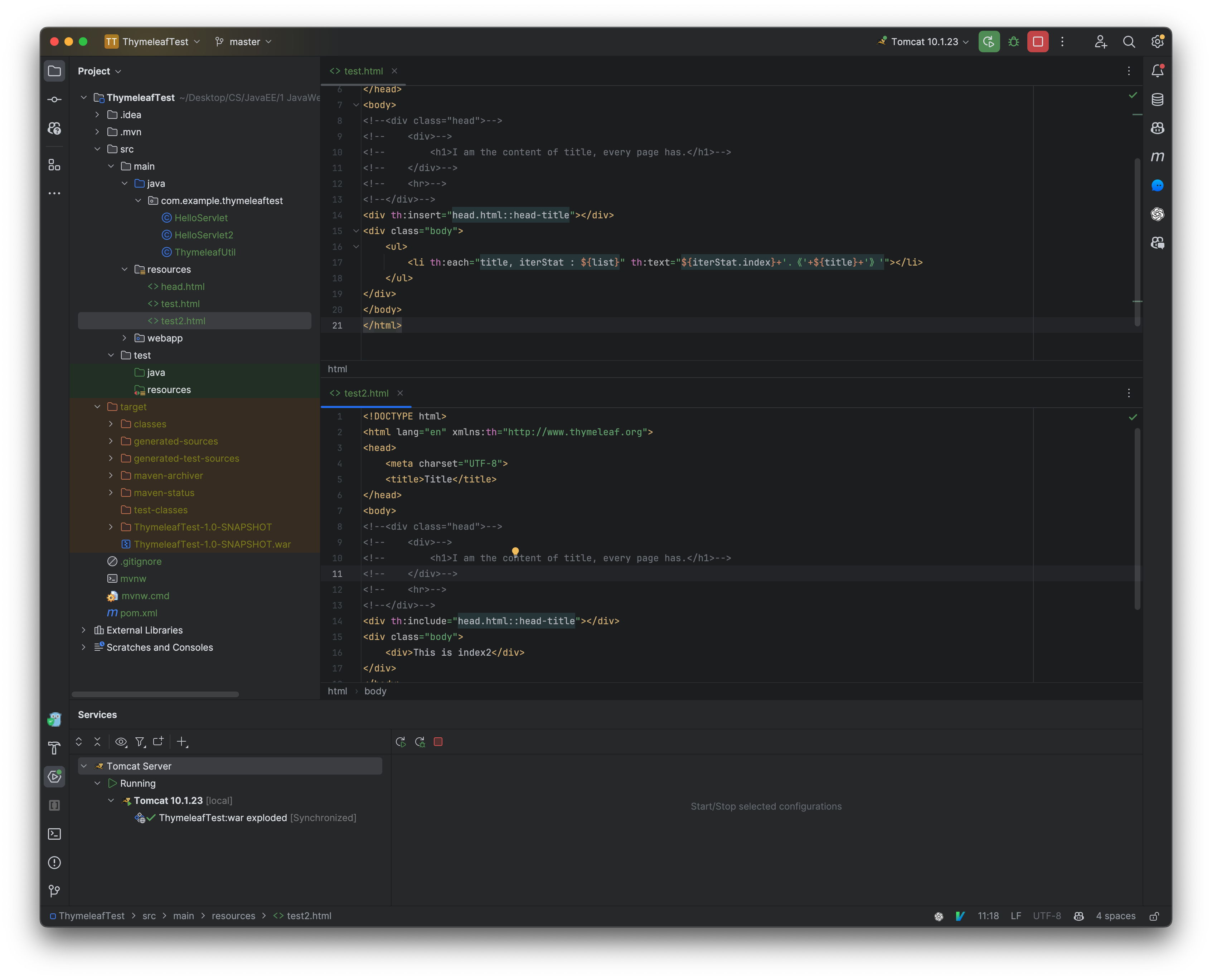Click the Open in New Tab icon in Services

158,742
